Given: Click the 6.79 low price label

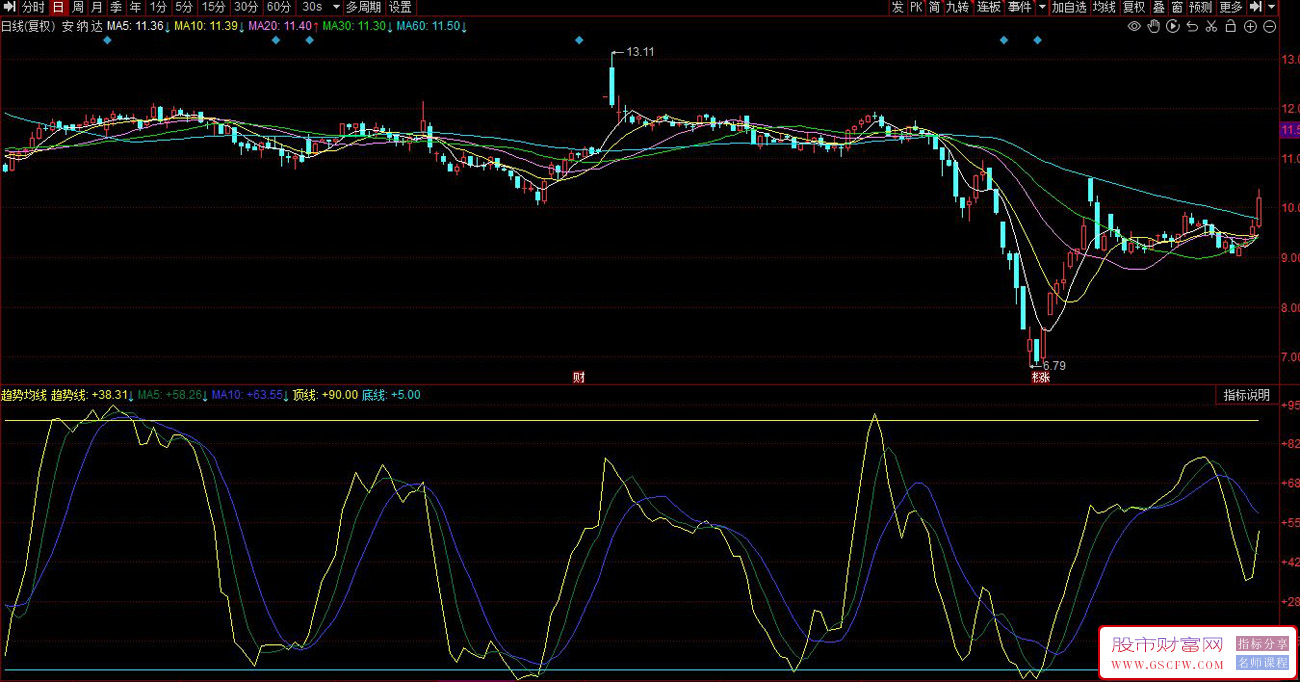Looking at the screenshot, I should pyautogui.click(x=1054, y=366).
